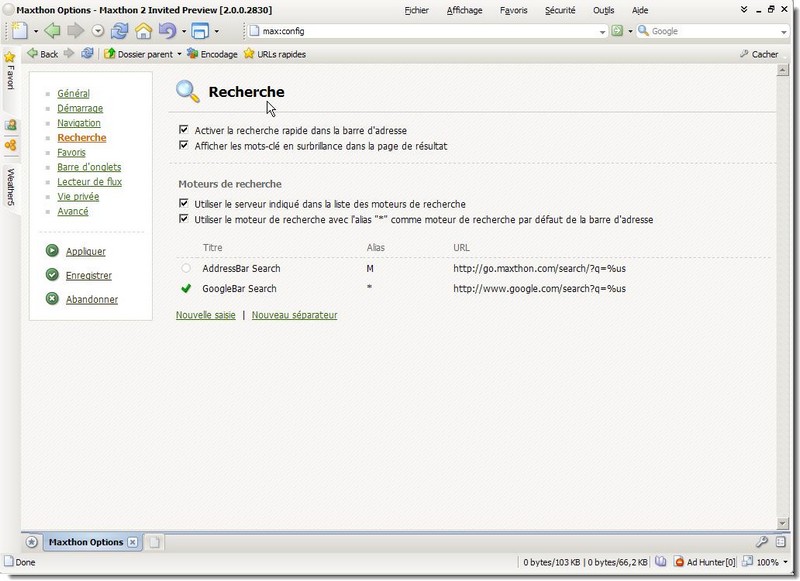The height and width of the screenshot is (581, 800).
Task: Toggle Afficher les mots-clé en surbrillance checkbox
Action: [184, 145]
